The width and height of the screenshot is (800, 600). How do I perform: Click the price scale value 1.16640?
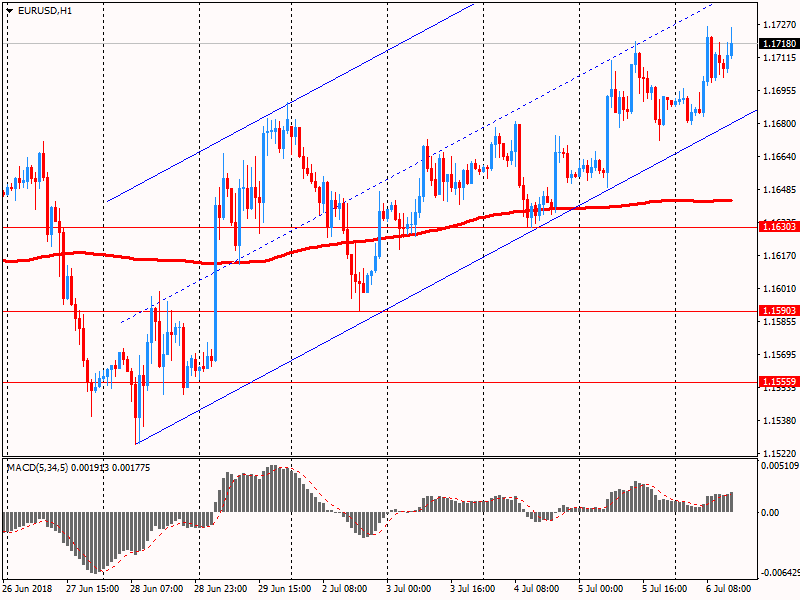780,157
